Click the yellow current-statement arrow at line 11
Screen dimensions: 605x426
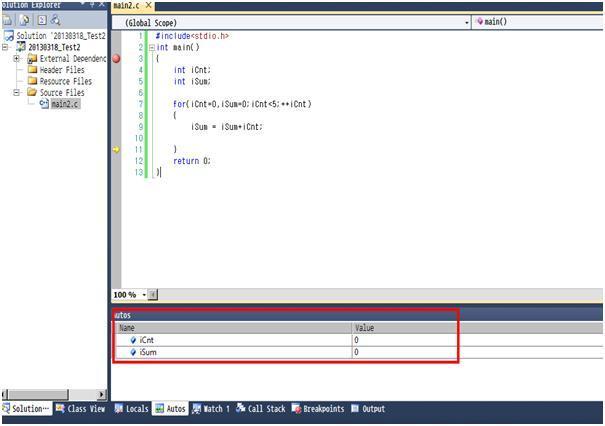click(116, 150)
